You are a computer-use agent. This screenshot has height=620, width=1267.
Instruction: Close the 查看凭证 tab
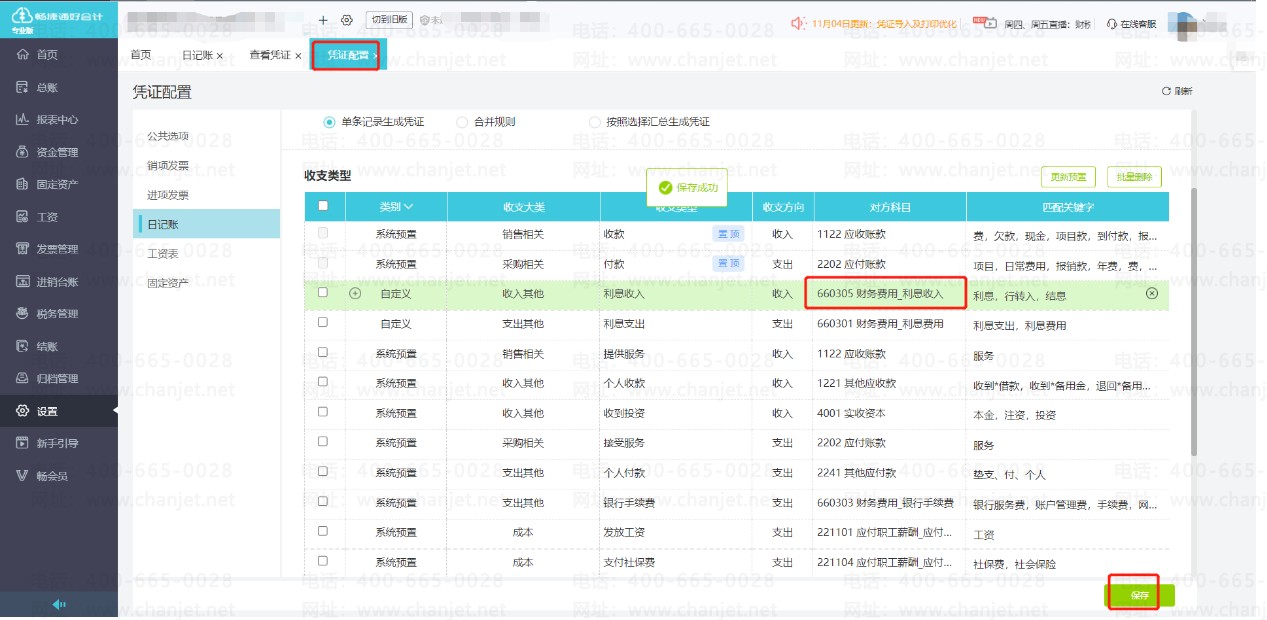(298, 56)
